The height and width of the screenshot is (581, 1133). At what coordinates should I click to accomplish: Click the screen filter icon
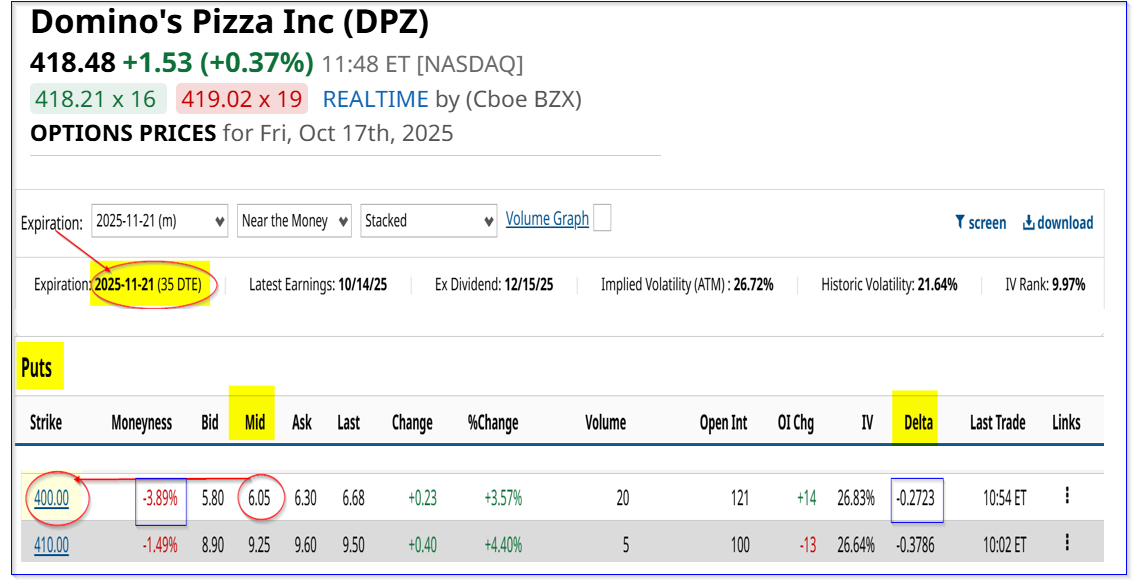click(x=960, y=223)
